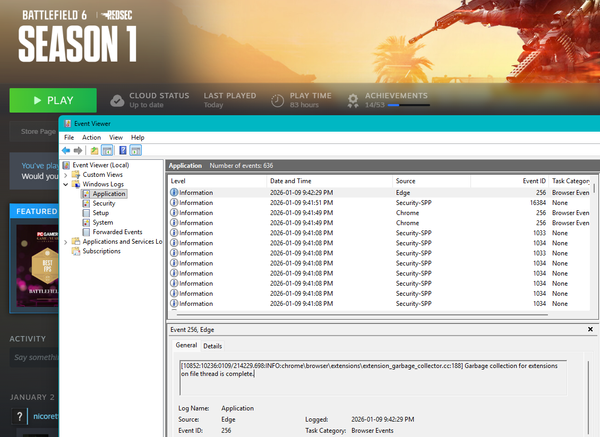
Task: Click the Forward arrow in Event Viewer toolbar
Action: 78,150
